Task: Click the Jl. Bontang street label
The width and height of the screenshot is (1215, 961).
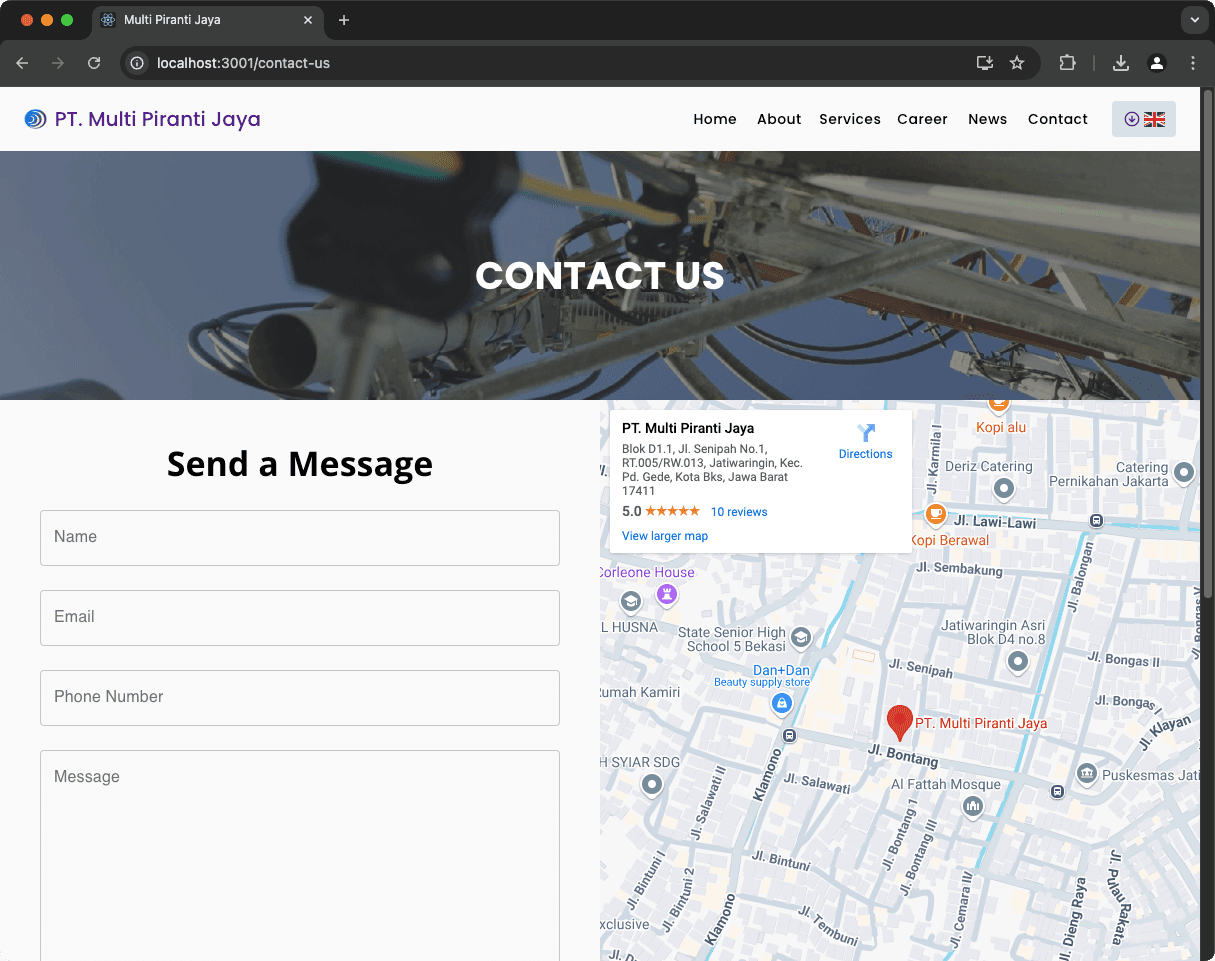Action: tap(903, 755)
